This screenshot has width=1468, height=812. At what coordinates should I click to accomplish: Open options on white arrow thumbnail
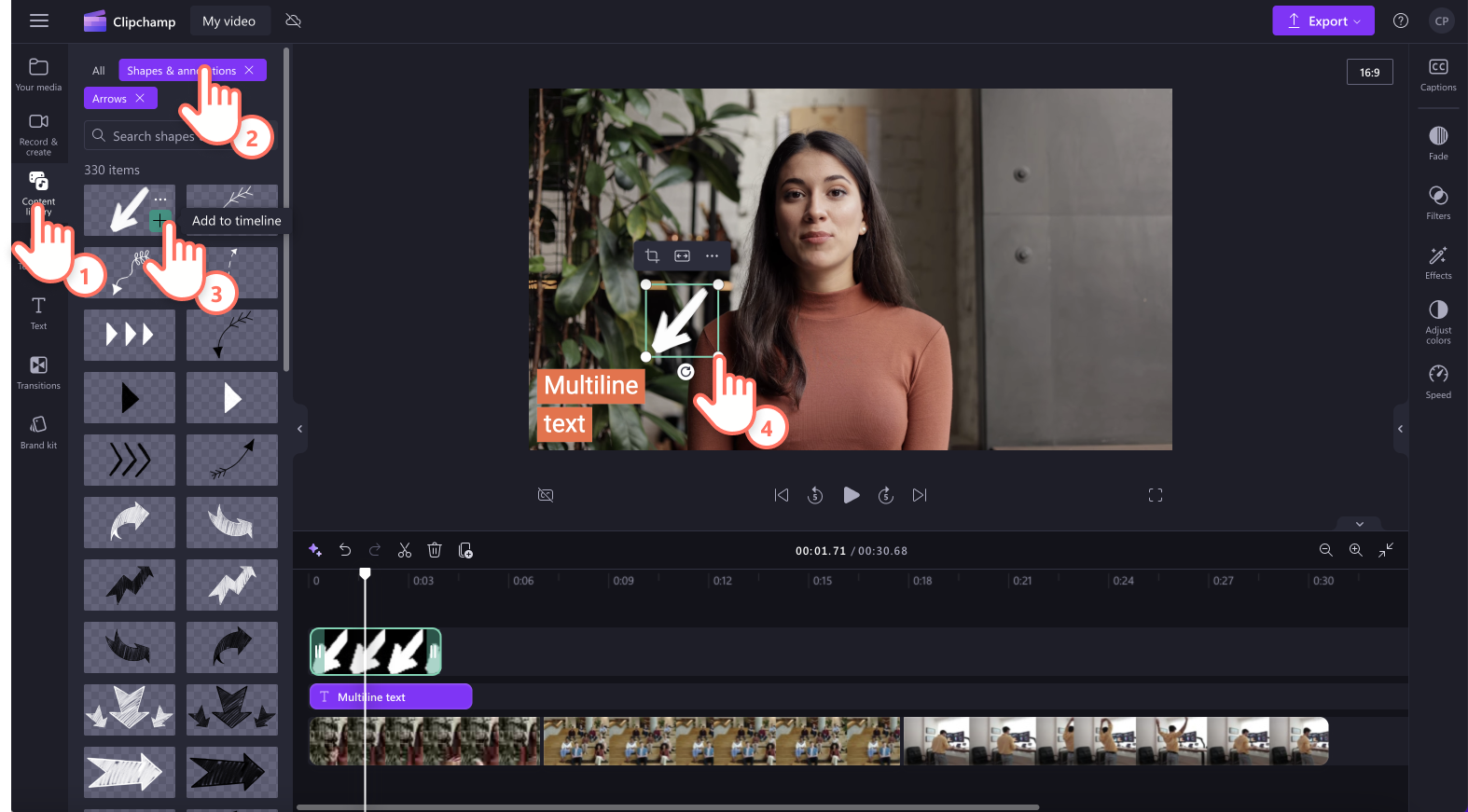[160, 199]
